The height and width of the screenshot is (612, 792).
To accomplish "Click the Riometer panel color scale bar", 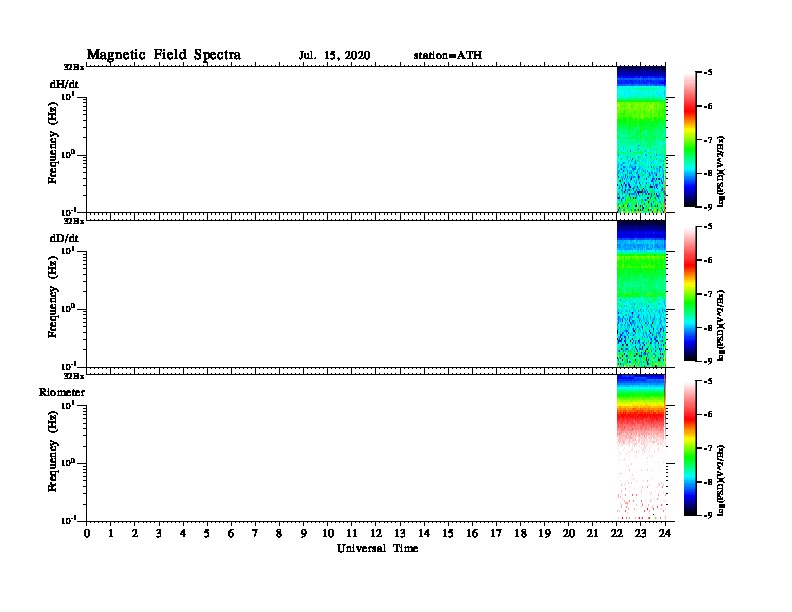I will tap(690, 448).
